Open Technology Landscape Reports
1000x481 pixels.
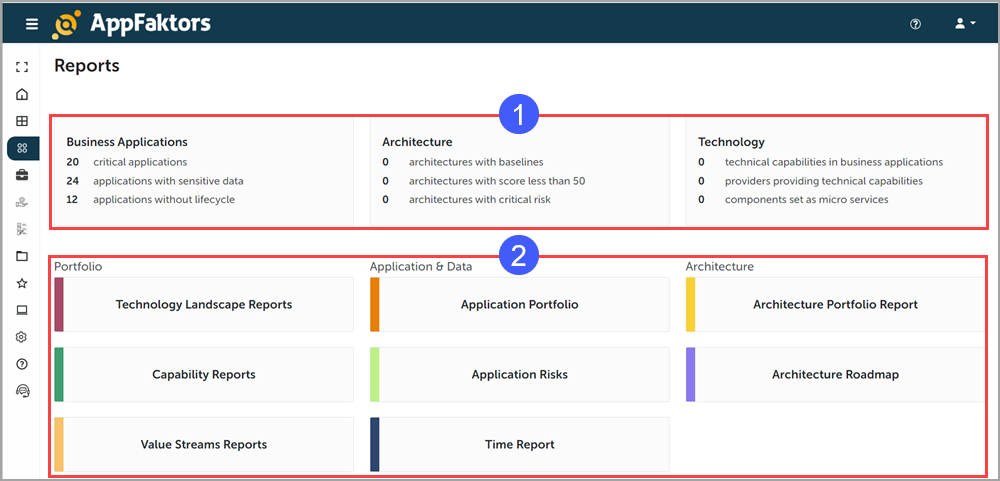tap(204, 305)
